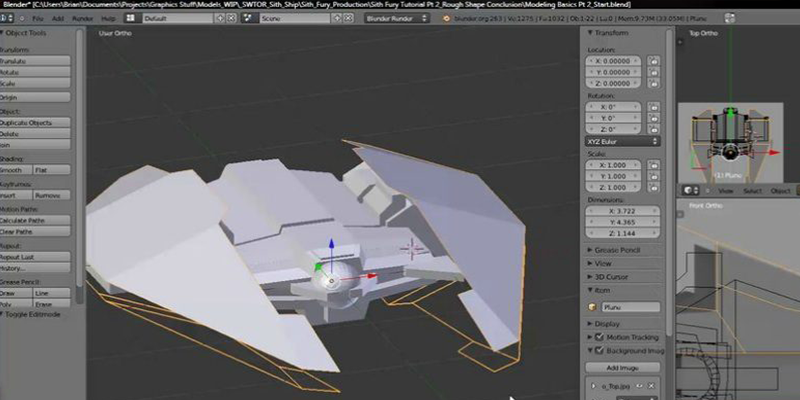Open View menu in Top Ortho header
This screenshot has height=400, width=800.
pyautogui.click(x=725, y=191)
